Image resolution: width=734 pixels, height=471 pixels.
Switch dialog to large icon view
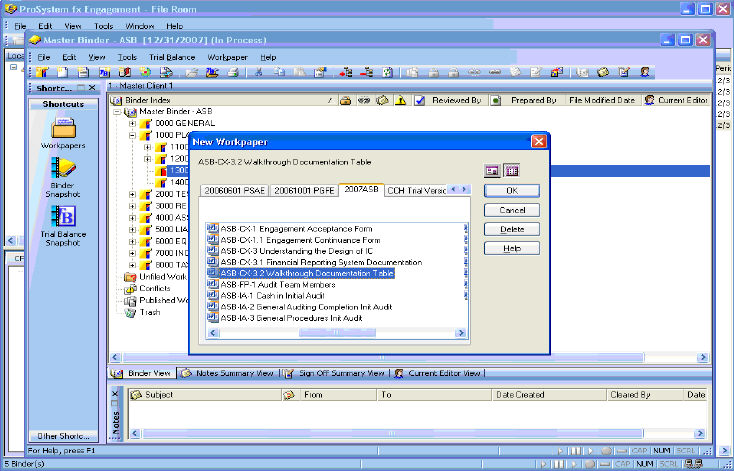492,171
